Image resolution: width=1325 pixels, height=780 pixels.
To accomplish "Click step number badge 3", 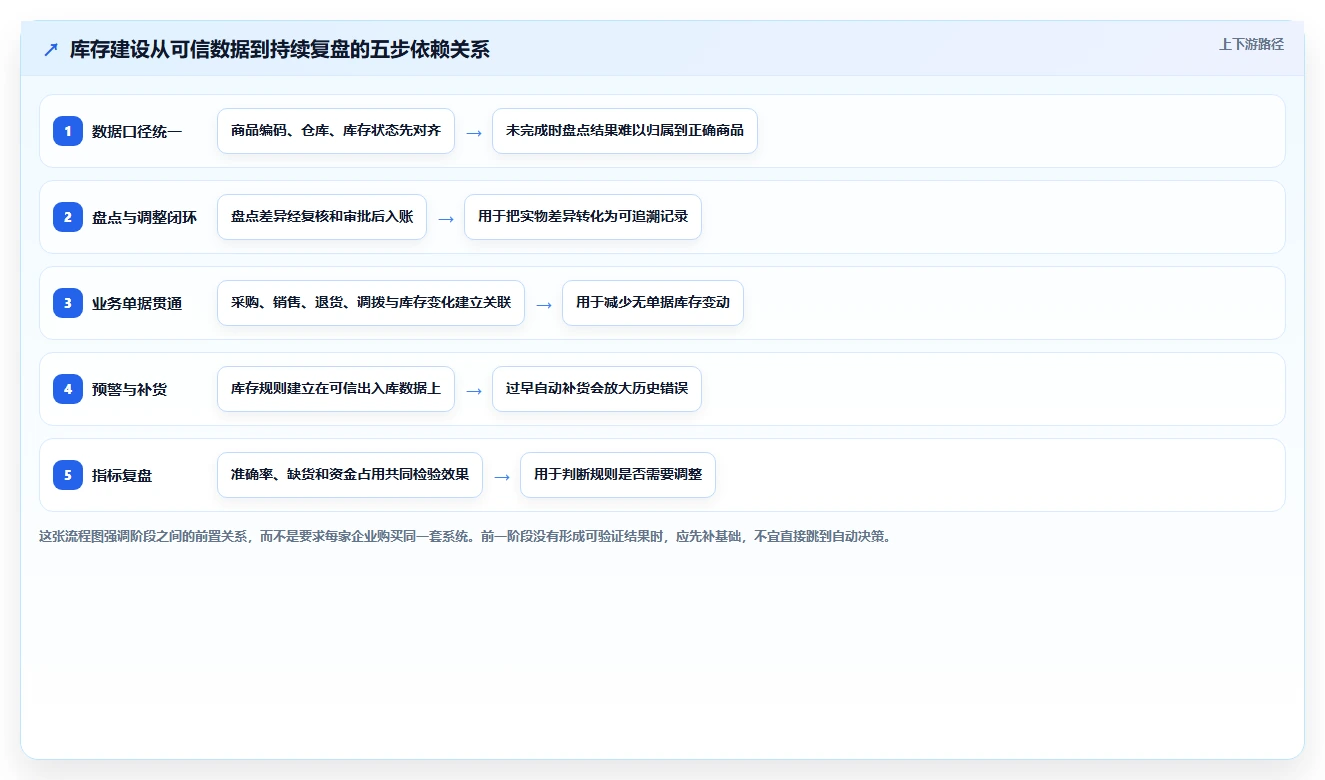I will tap(68, 303).
